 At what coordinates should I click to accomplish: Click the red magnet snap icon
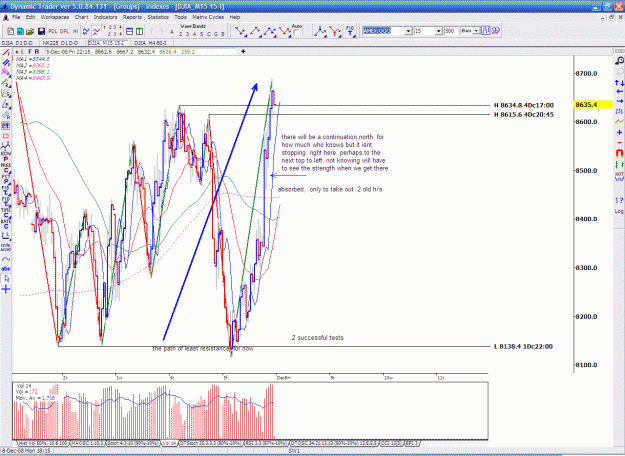pos(619,153)
